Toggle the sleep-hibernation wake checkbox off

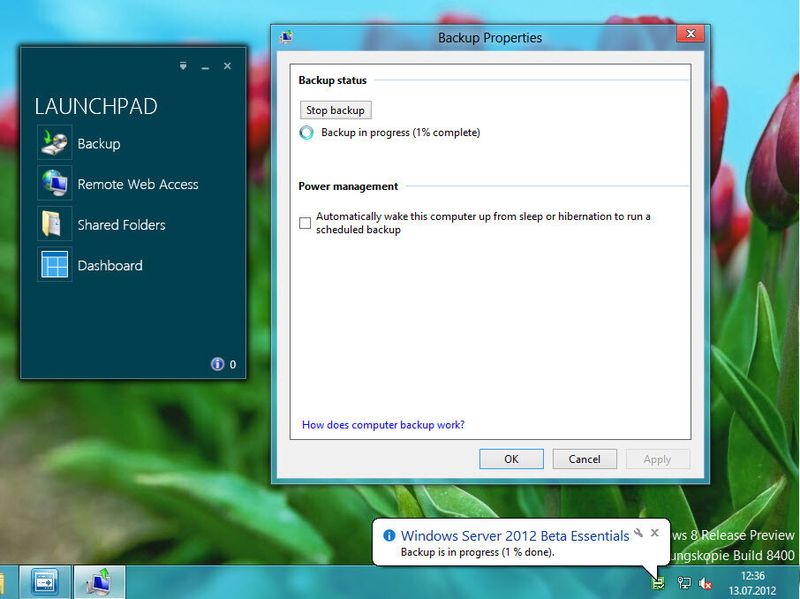tap(305, 223)
